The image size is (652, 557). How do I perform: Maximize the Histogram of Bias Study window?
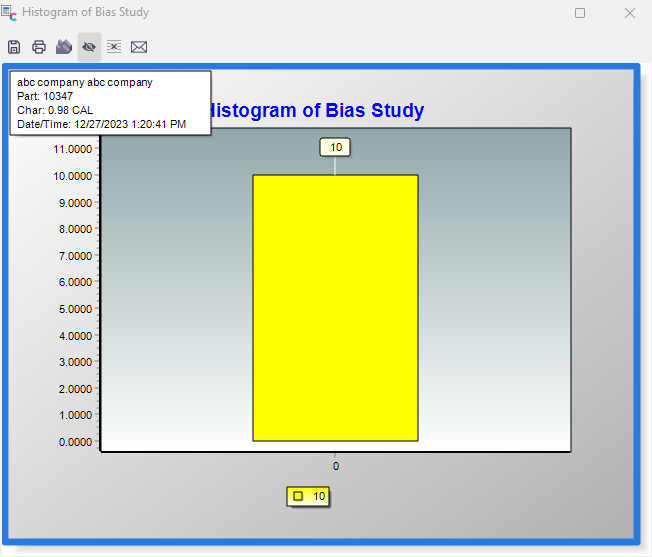pyautogui.click(x=580, y=13)
